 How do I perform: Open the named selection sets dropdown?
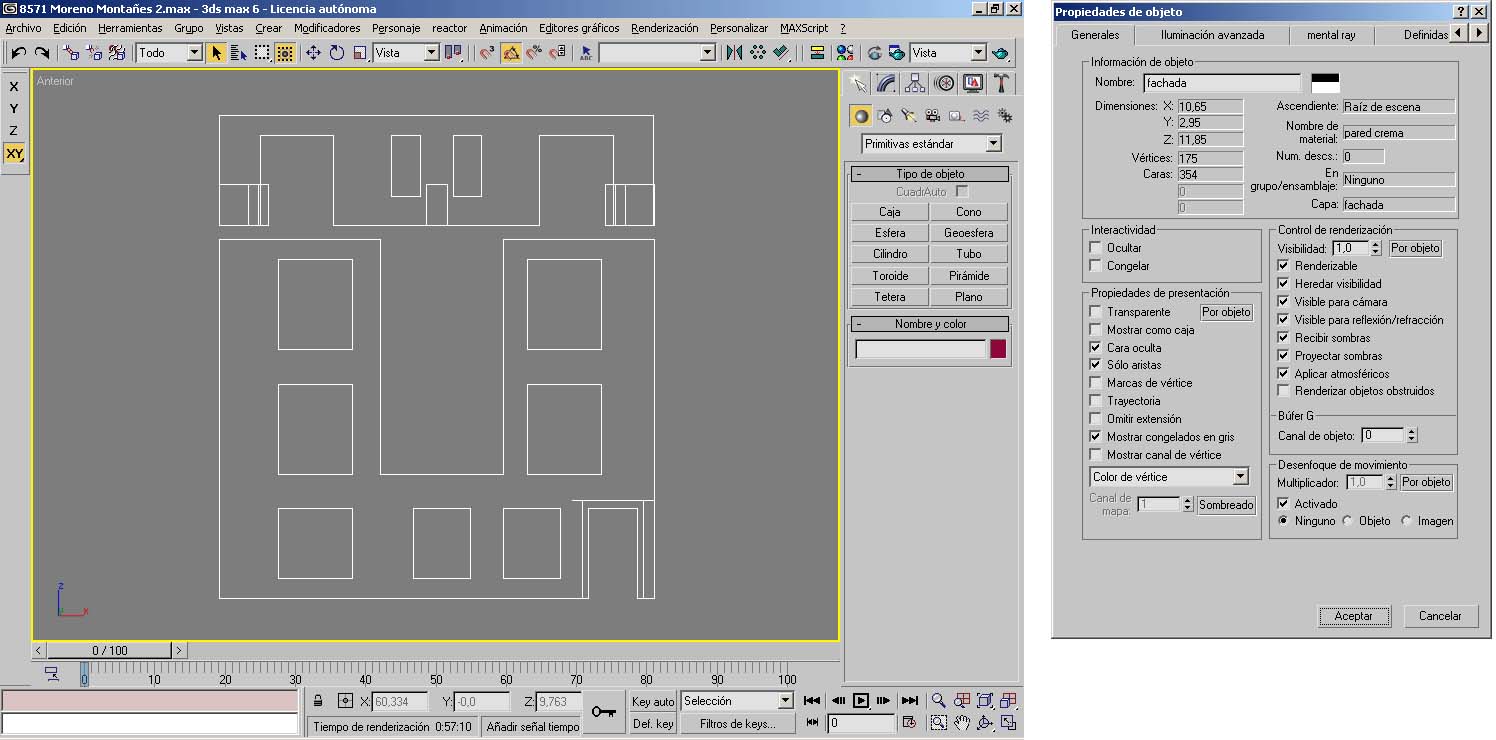(657, 53)
